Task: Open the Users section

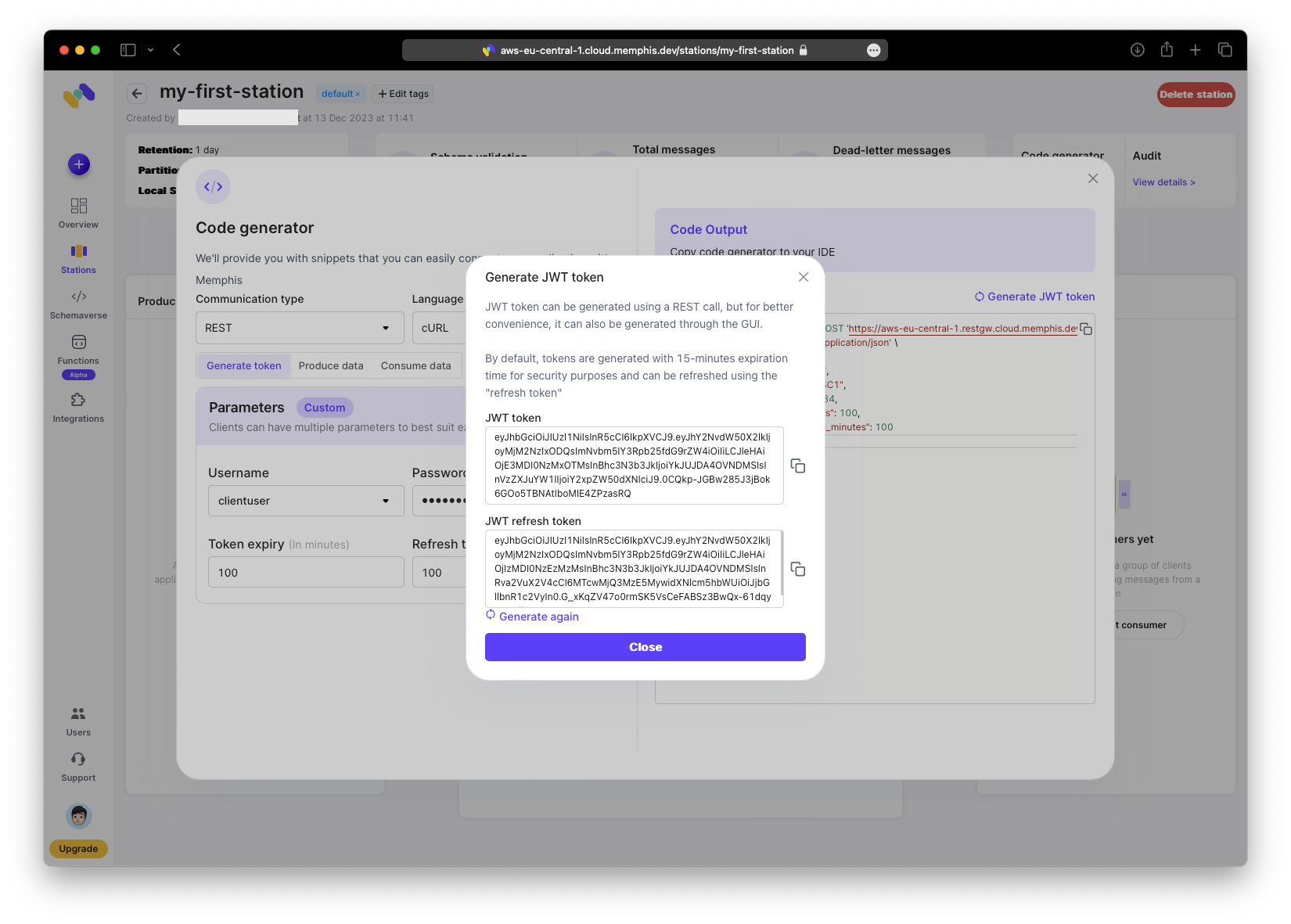Action: click(x=78, y=721)
